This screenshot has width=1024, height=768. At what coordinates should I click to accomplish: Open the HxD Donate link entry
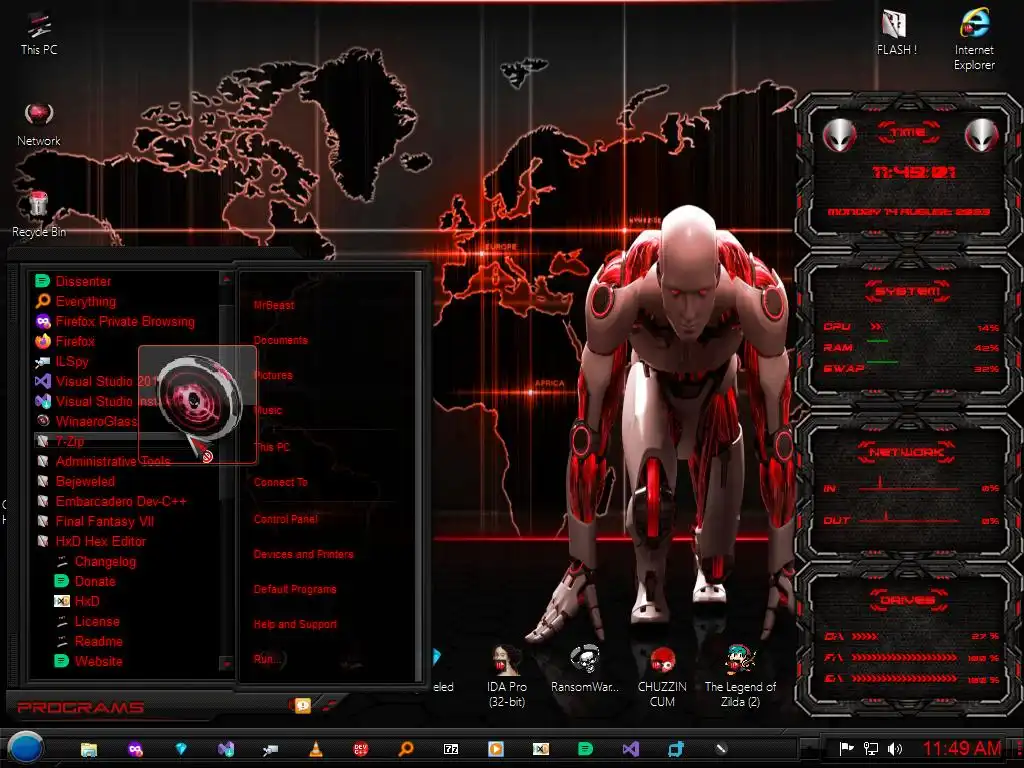(85, 581)
